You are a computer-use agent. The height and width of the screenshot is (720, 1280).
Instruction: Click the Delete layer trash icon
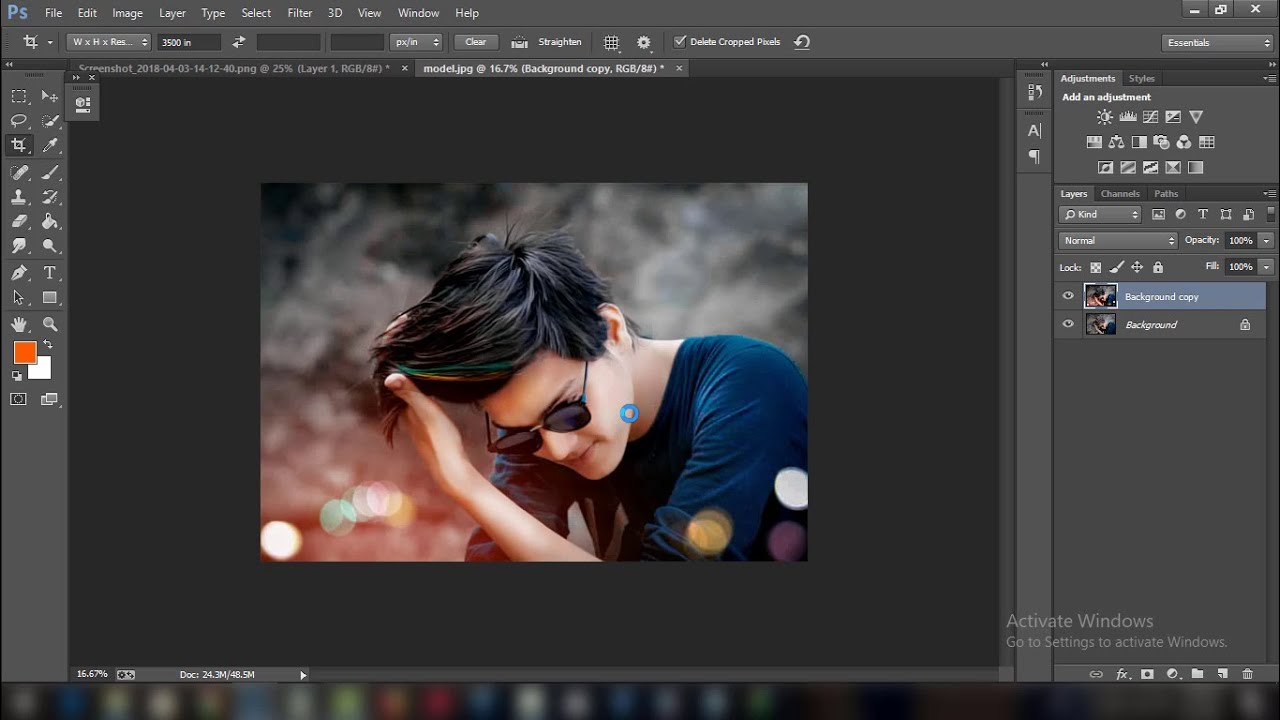coord(1247,674)
